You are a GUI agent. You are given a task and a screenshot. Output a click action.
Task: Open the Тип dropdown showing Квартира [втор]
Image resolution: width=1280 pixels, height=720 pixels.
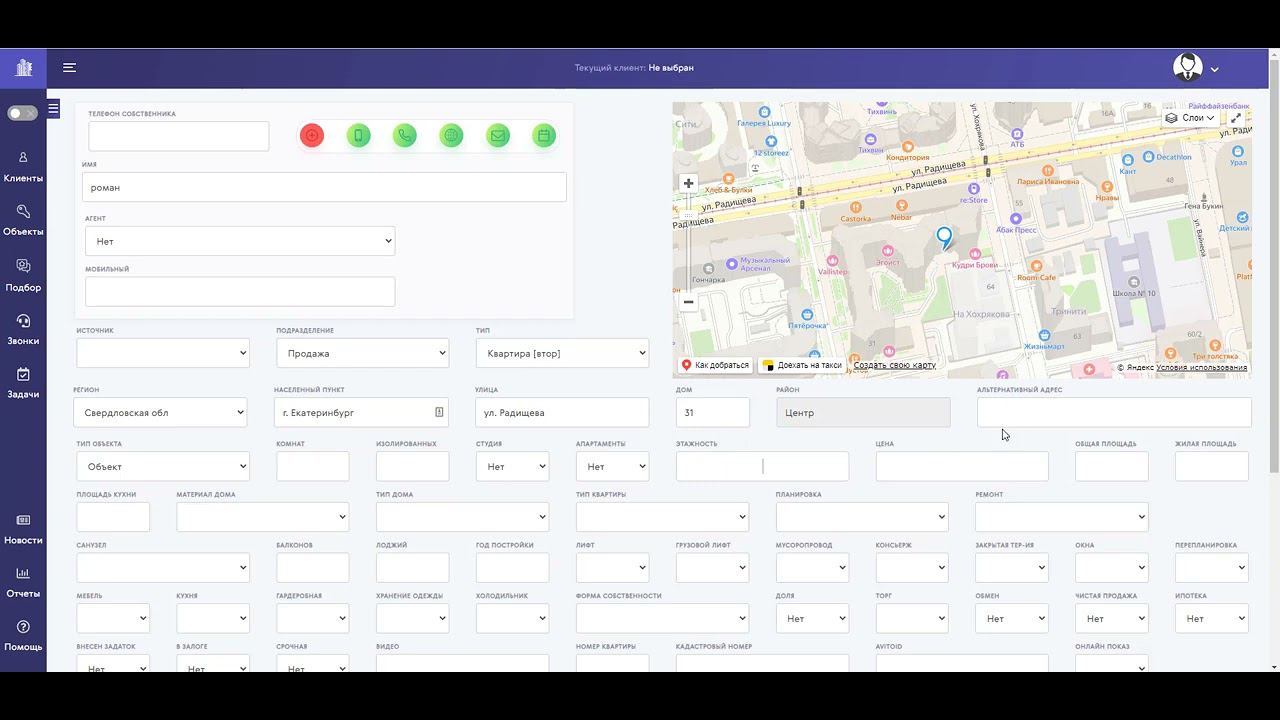(x=562, y=353)
